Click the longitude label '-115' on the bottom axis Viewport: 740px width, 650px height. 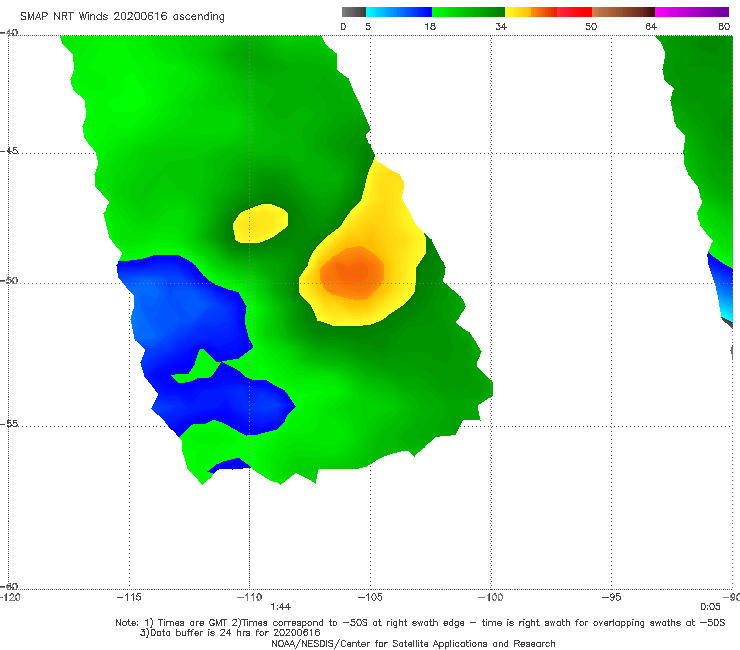129,597
